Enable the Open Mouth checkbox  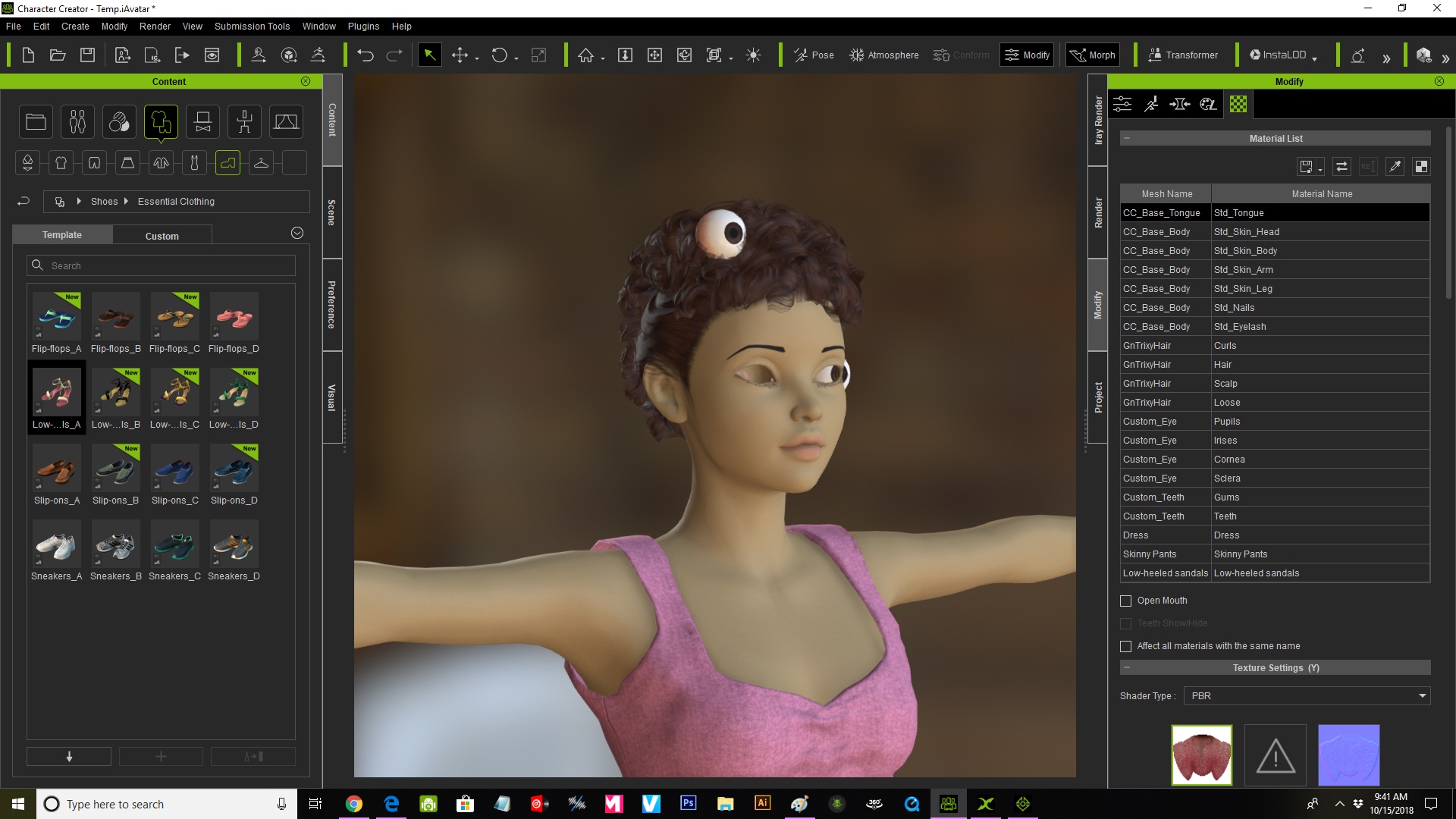pos(1126,601)
